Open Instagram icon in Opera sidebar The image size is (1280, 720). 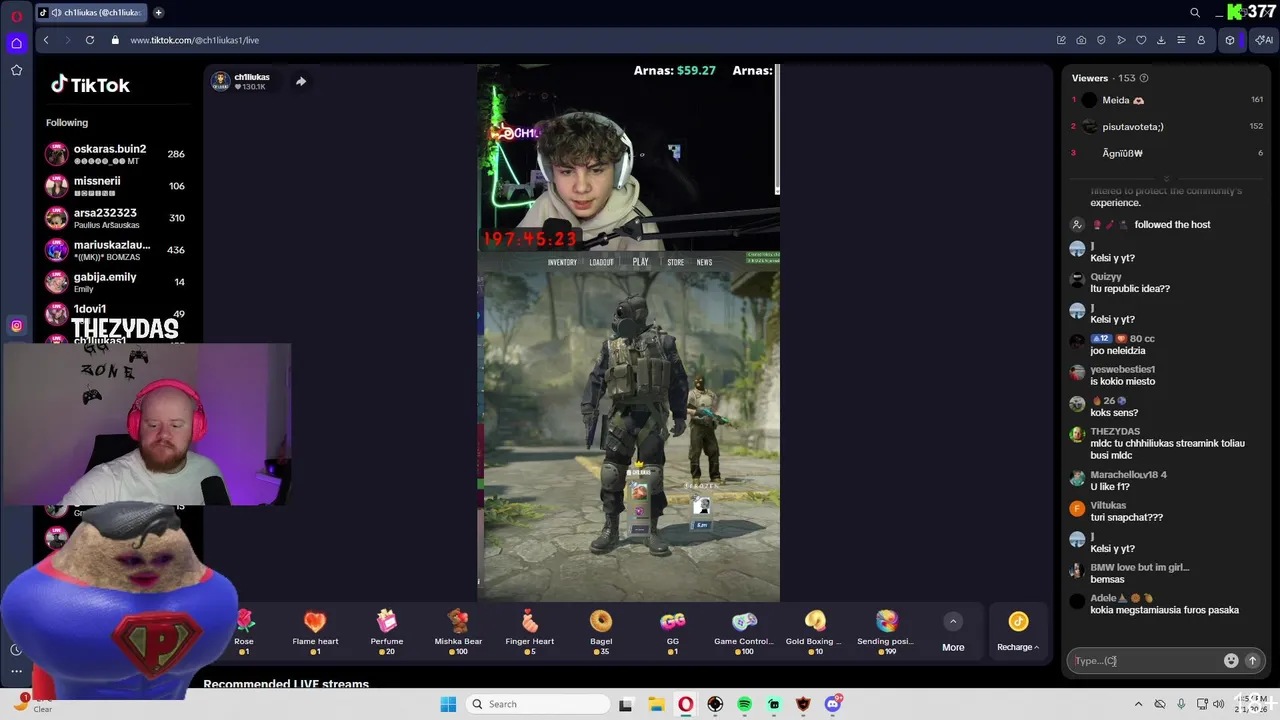16,325
